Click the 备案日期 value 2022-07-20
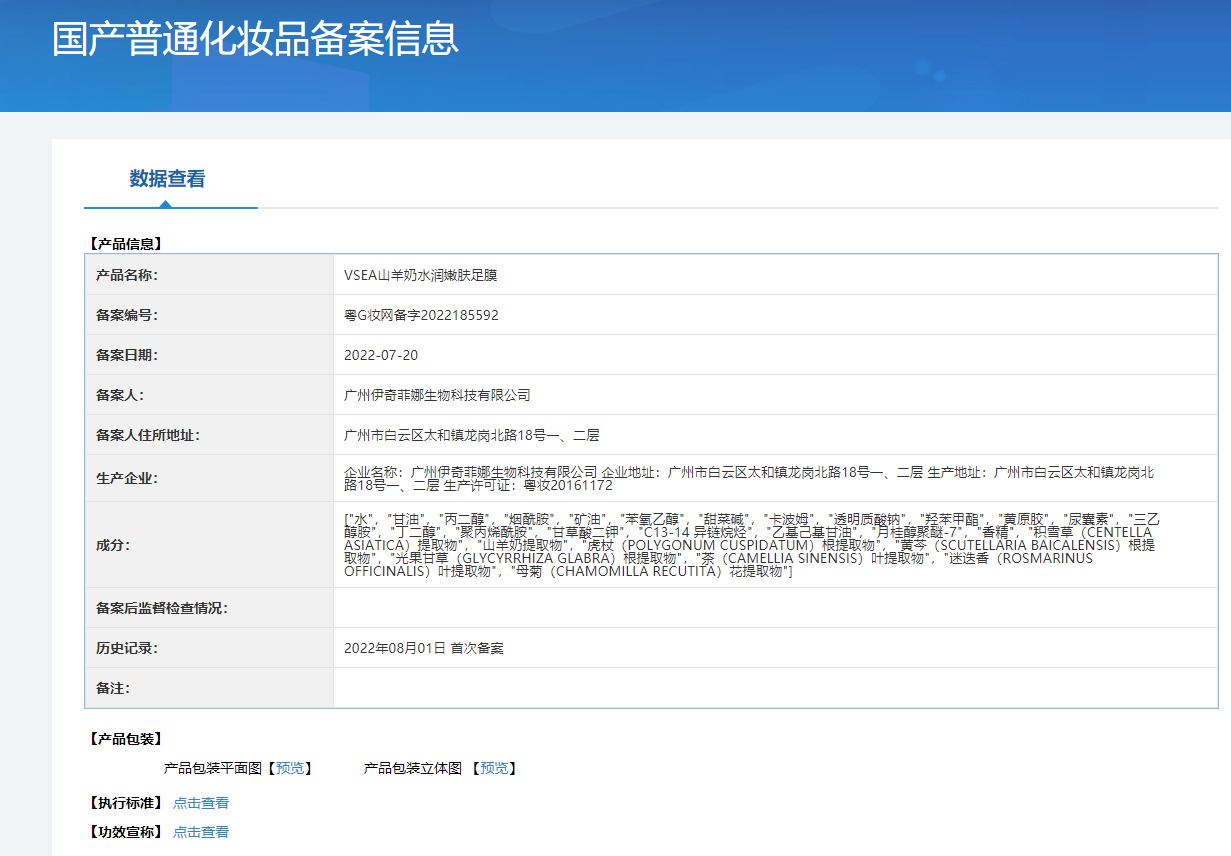This screenshot has width=1231, height=856. (x=381, y=355)
